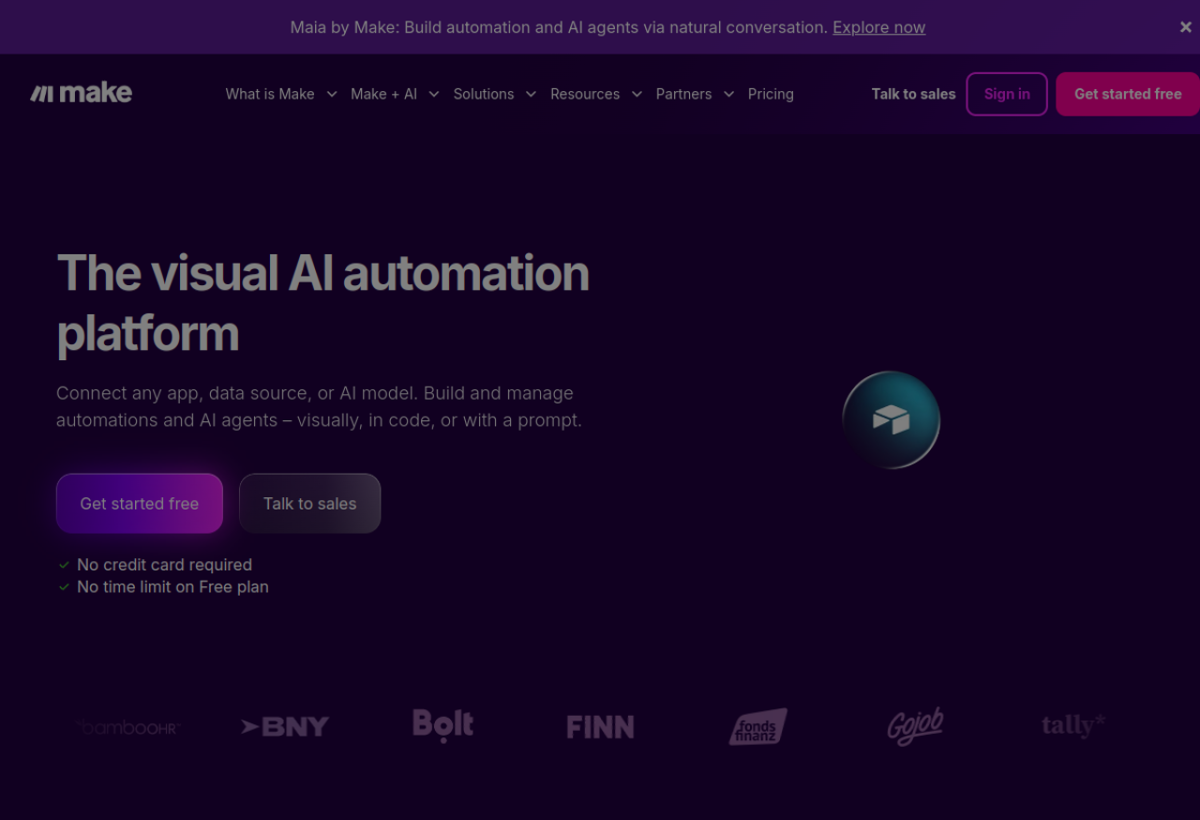
Task: Click the No credit card required text
Action: coord(164,565)
